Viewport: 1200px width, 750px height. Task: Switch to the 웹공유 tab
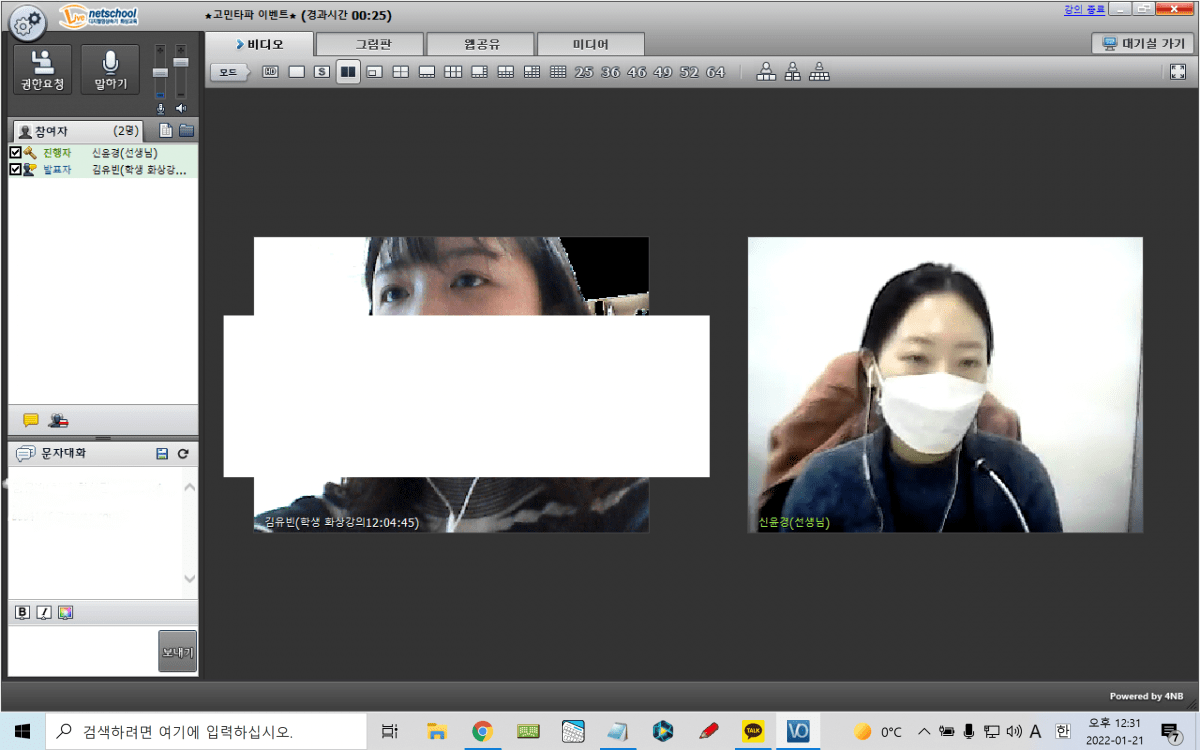coord(481,44)
